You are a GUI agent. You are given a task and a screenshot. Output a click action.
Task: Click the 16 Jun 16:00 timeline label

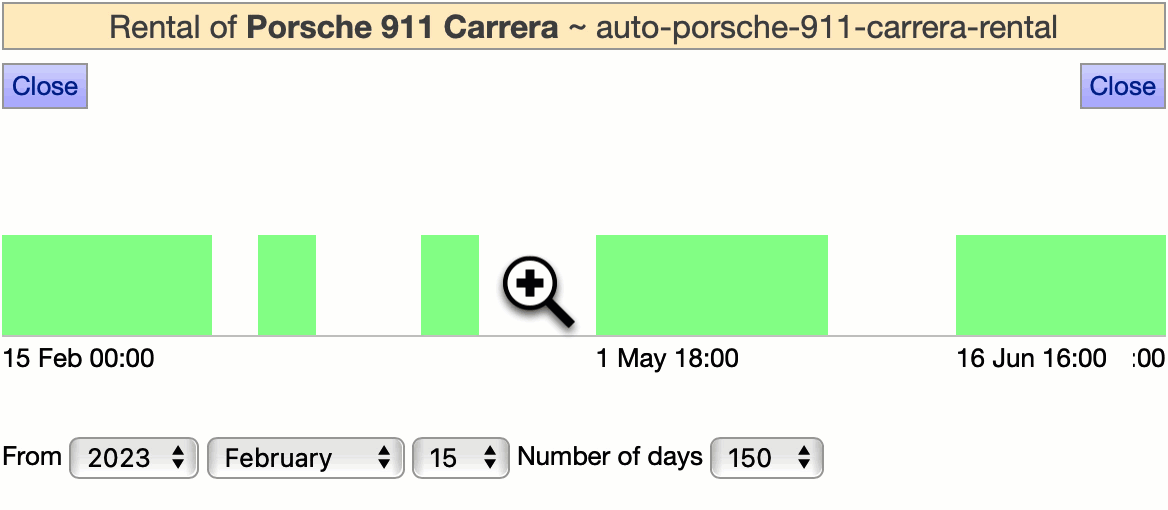coord(1032,358)
